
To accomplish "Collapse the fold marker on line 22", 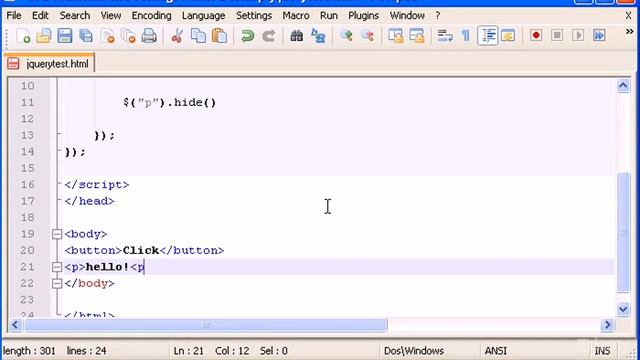I will click(57, 283).
